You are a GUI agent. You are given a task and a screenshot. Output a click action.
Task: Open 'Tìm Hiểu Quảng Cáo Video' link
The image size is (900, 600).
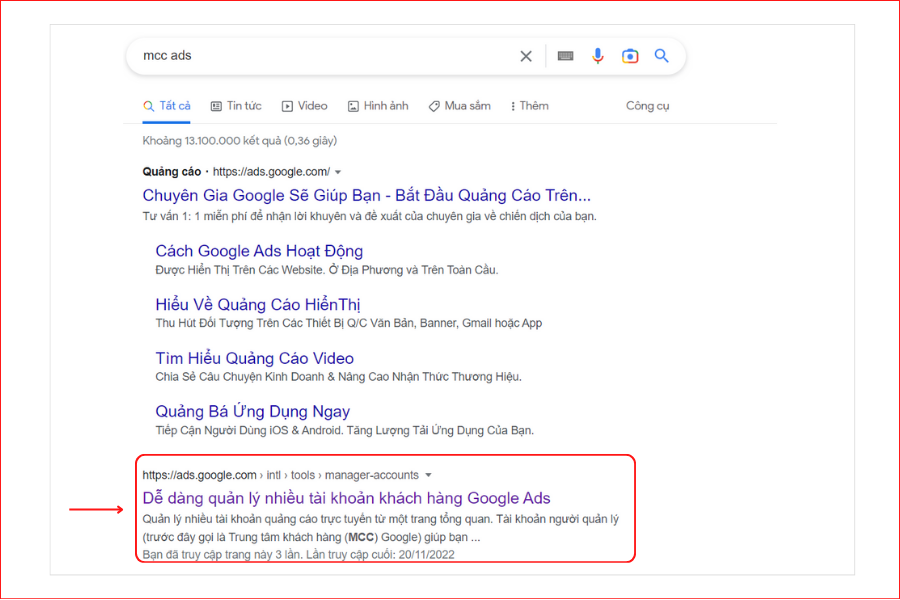(254, 358)
